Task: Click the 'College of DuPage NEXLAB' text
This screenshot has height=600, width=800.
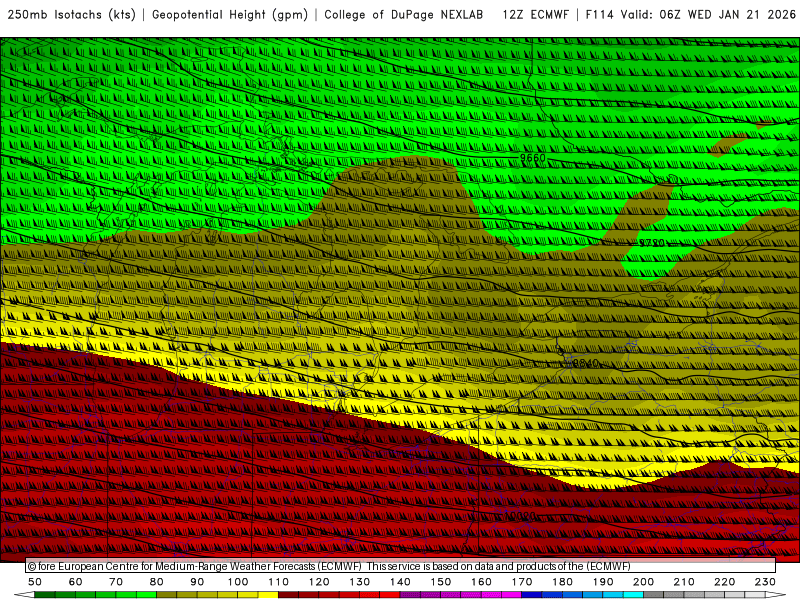Action: coord(404,14)
